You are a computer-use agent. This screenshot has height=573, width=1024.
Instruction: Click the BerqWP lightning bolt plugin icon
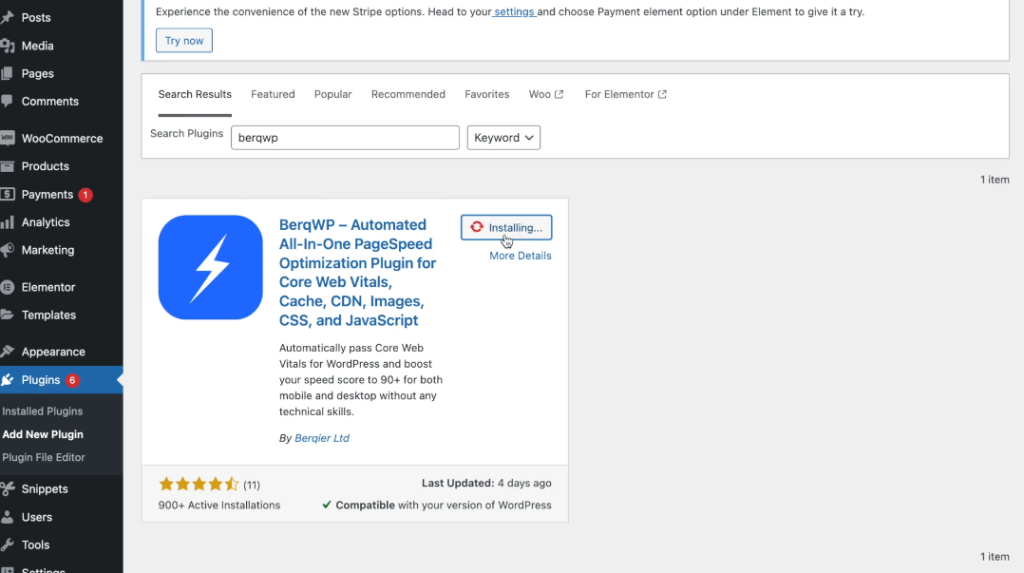coord(210,267)
